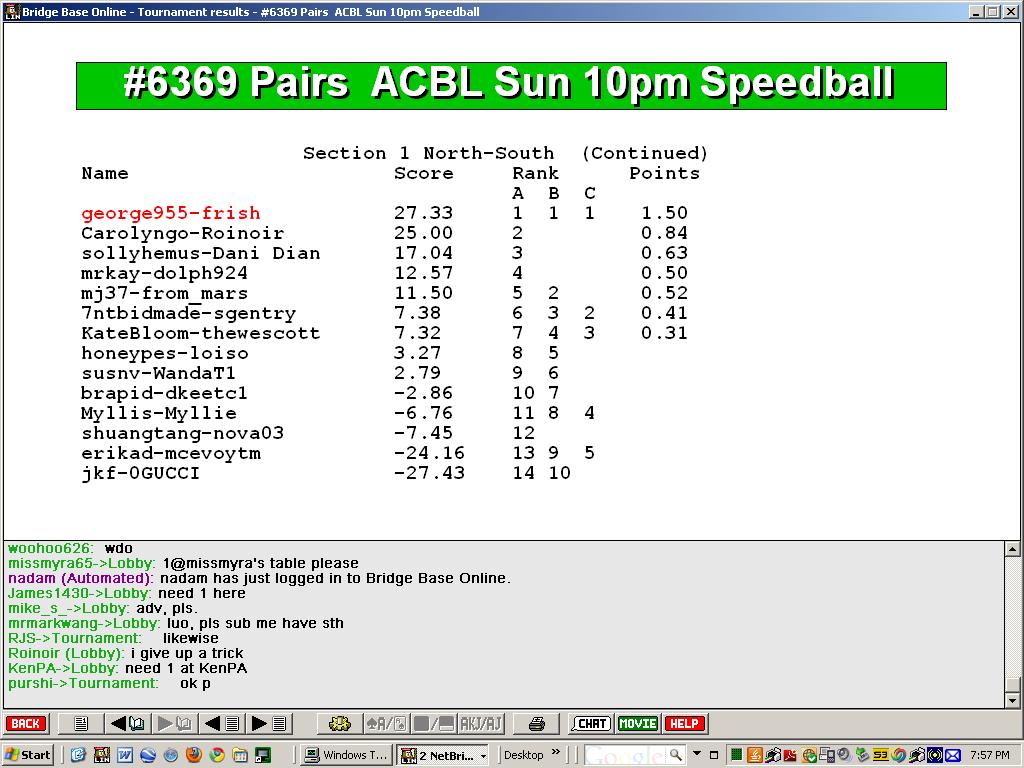Open the yellow gear options icon
This screenshot has height=768, width=1024.
[x=340, y=724]
